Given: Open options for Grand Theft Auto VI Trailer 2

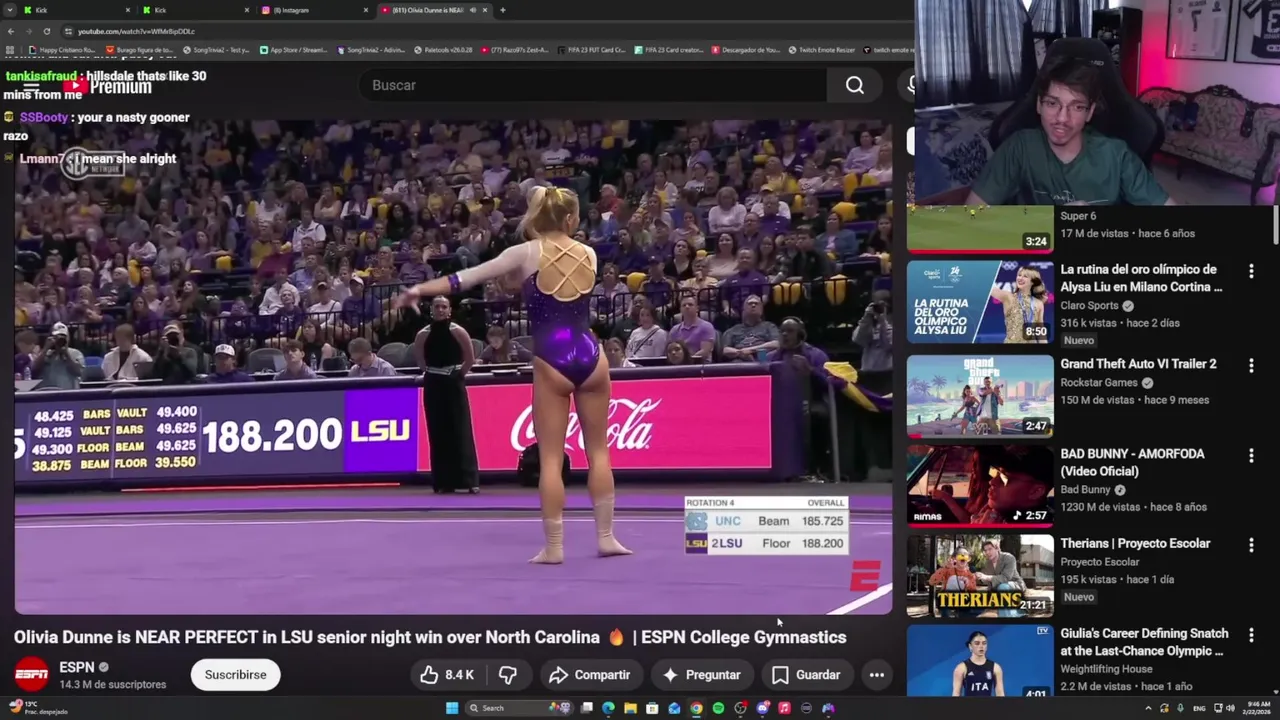Looking at the screenshot, I should 1251,366.
